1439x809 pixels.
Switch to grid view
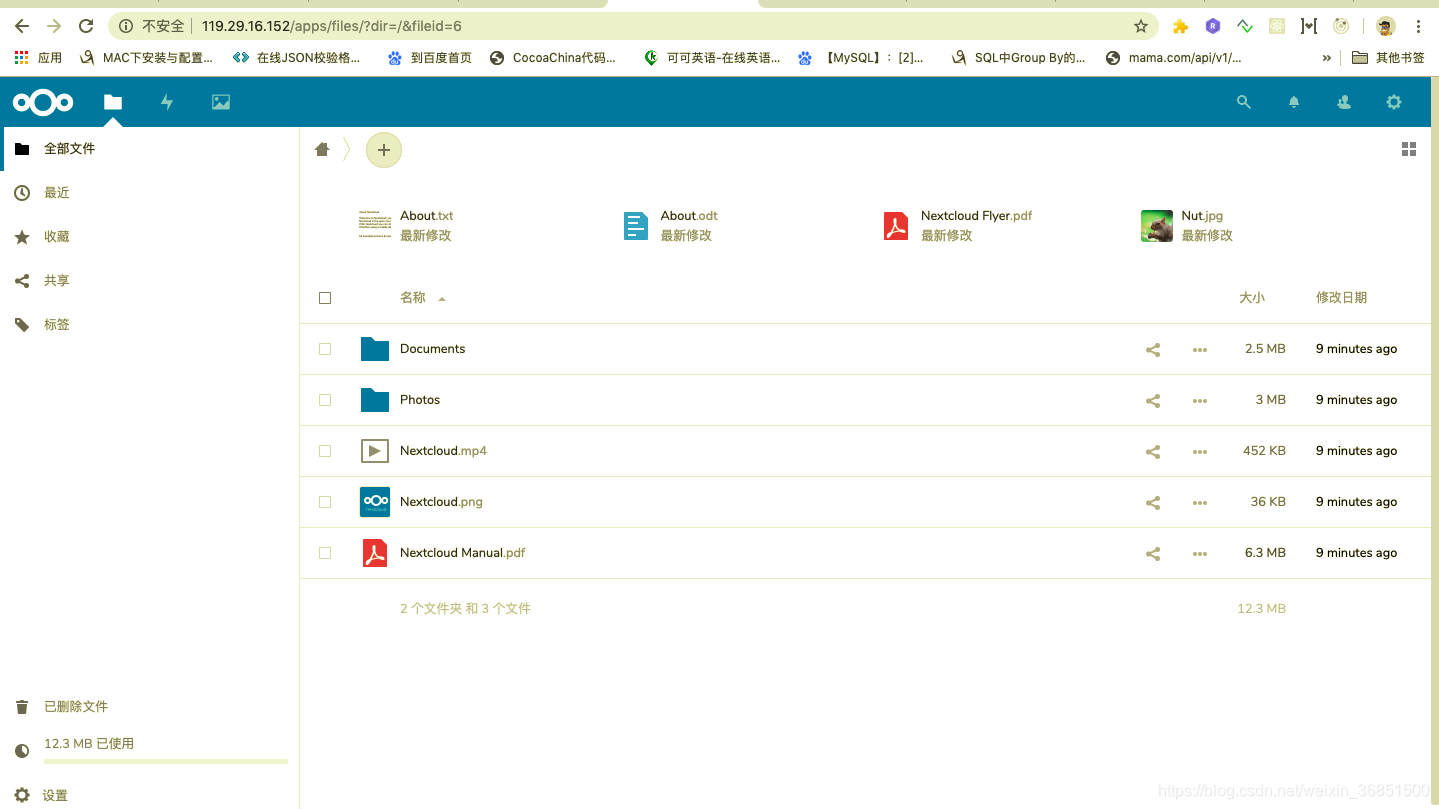pos(1409,149)
